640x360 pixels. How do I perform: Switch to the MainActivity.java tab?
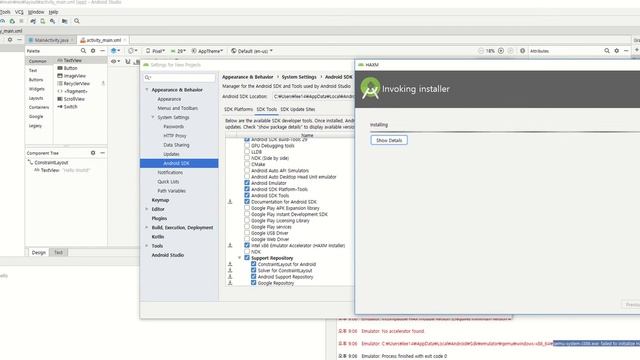click(51, 40)
